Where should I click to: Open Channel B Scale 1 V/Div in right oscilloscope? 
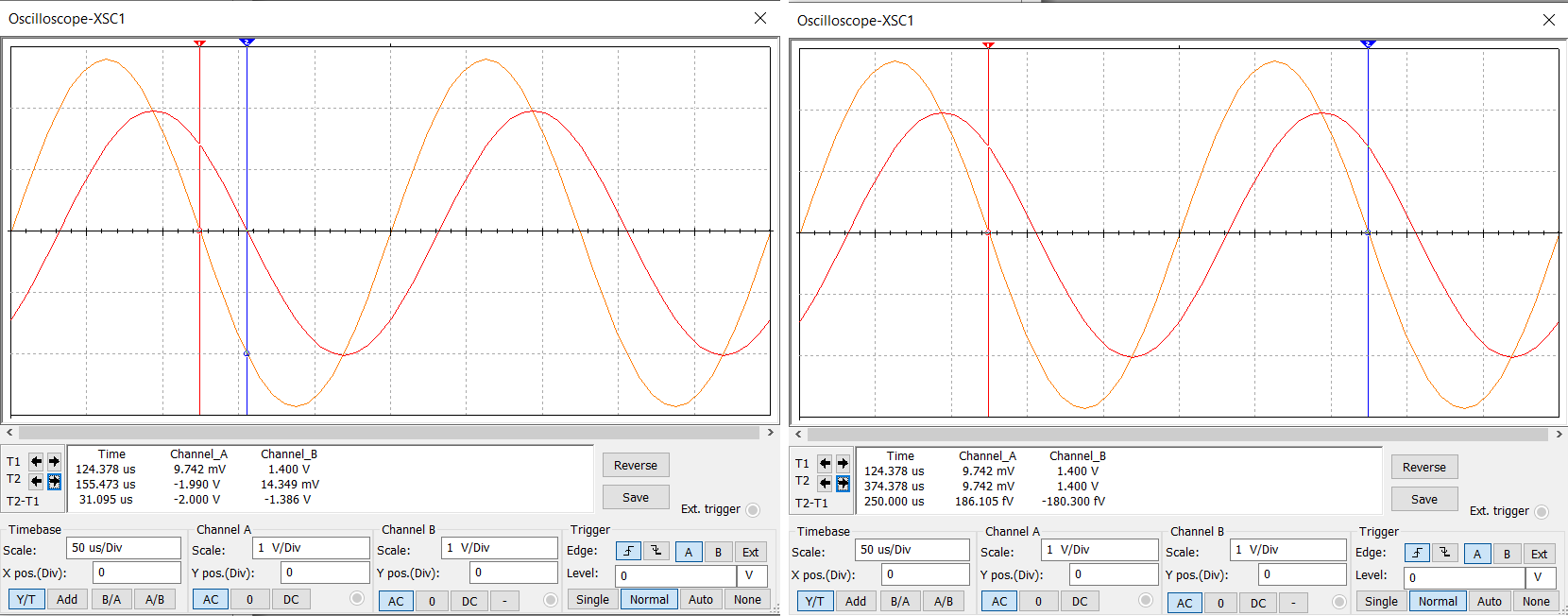tap(1288, 550)
